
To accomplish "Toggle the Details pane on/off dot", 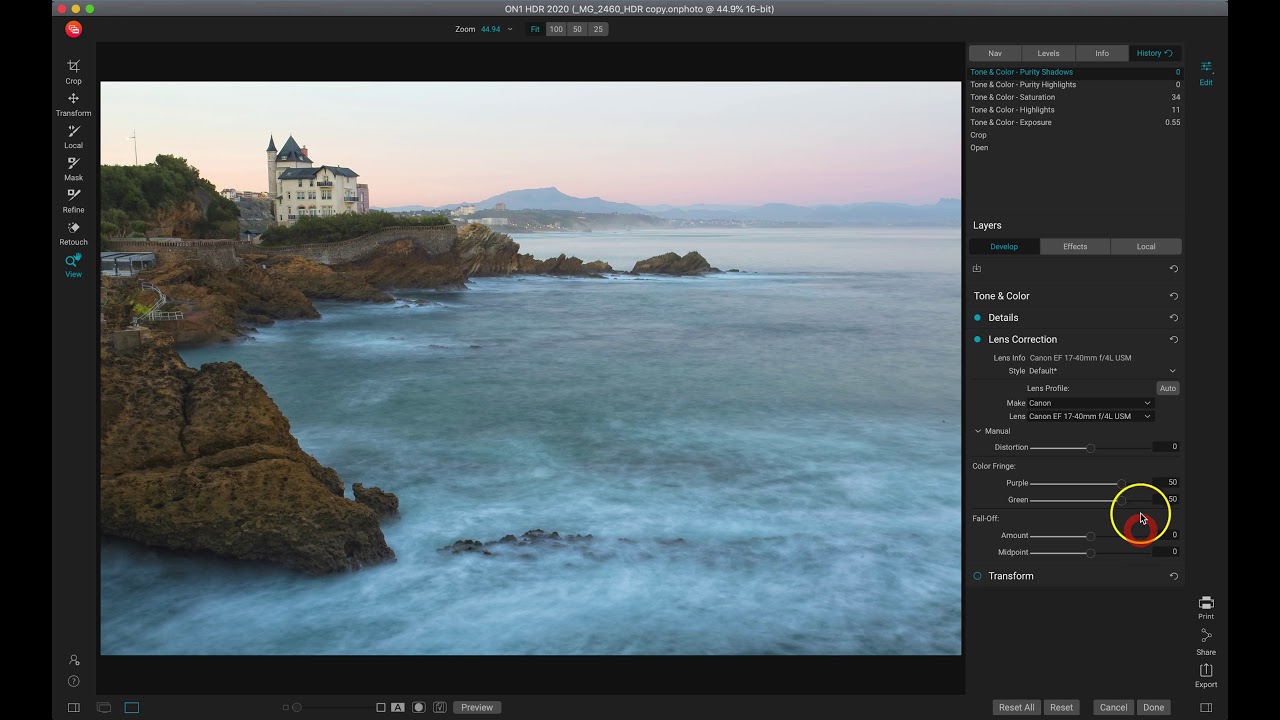I will coord(978,318).
